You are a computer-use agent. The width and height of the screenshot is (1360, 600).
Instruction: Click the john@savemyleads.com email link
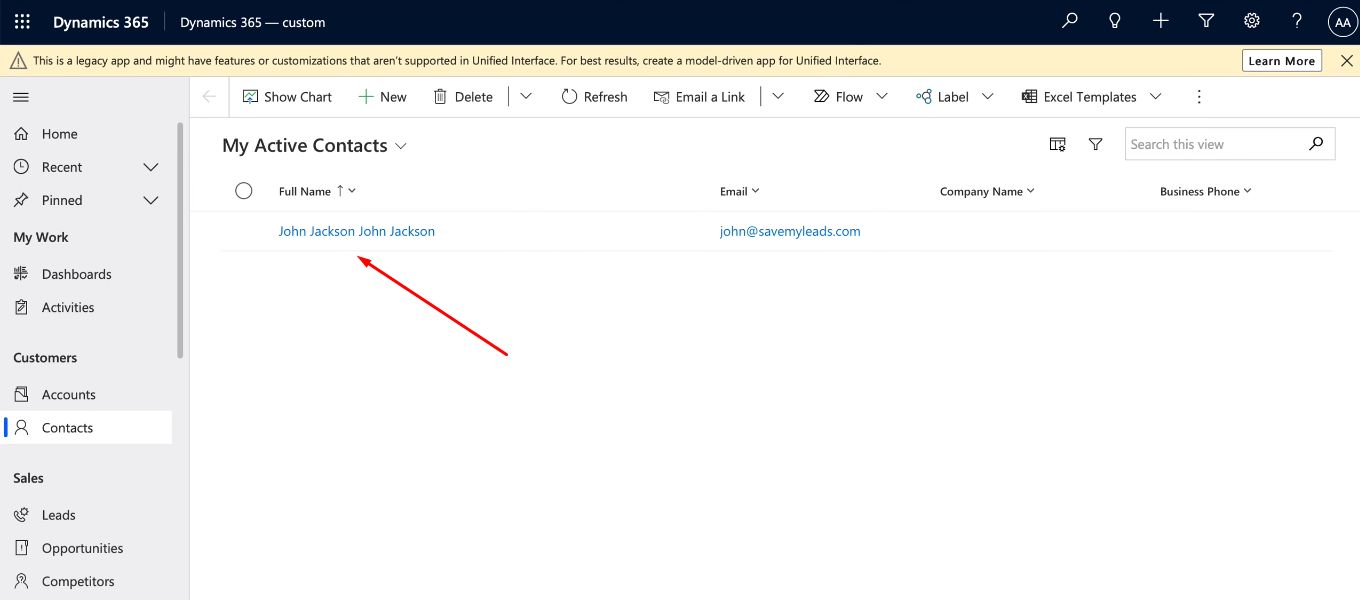pyautogui.click(x=790, y=231)
